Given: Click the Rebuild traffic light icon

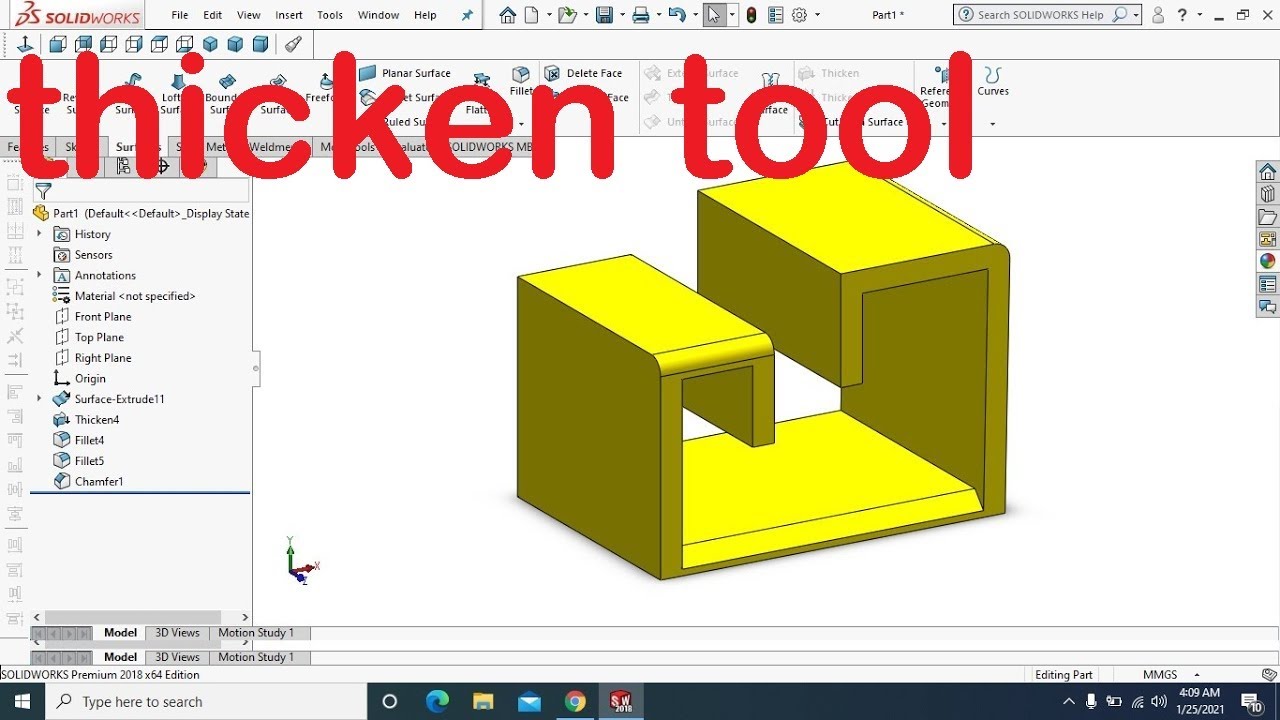Looking at the screenshot, I should [x=751, y=15].
